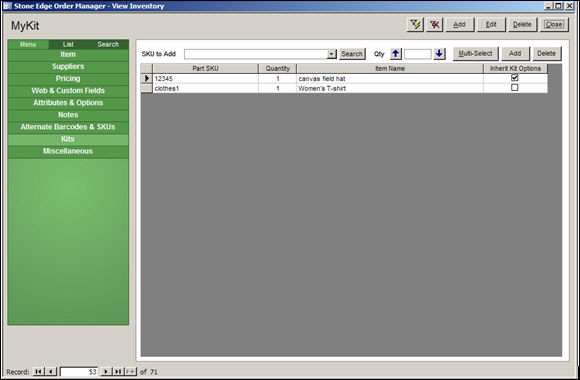
Task: Check Inherit Kit Options for Women's T-shirt
Action: point(515,88)
